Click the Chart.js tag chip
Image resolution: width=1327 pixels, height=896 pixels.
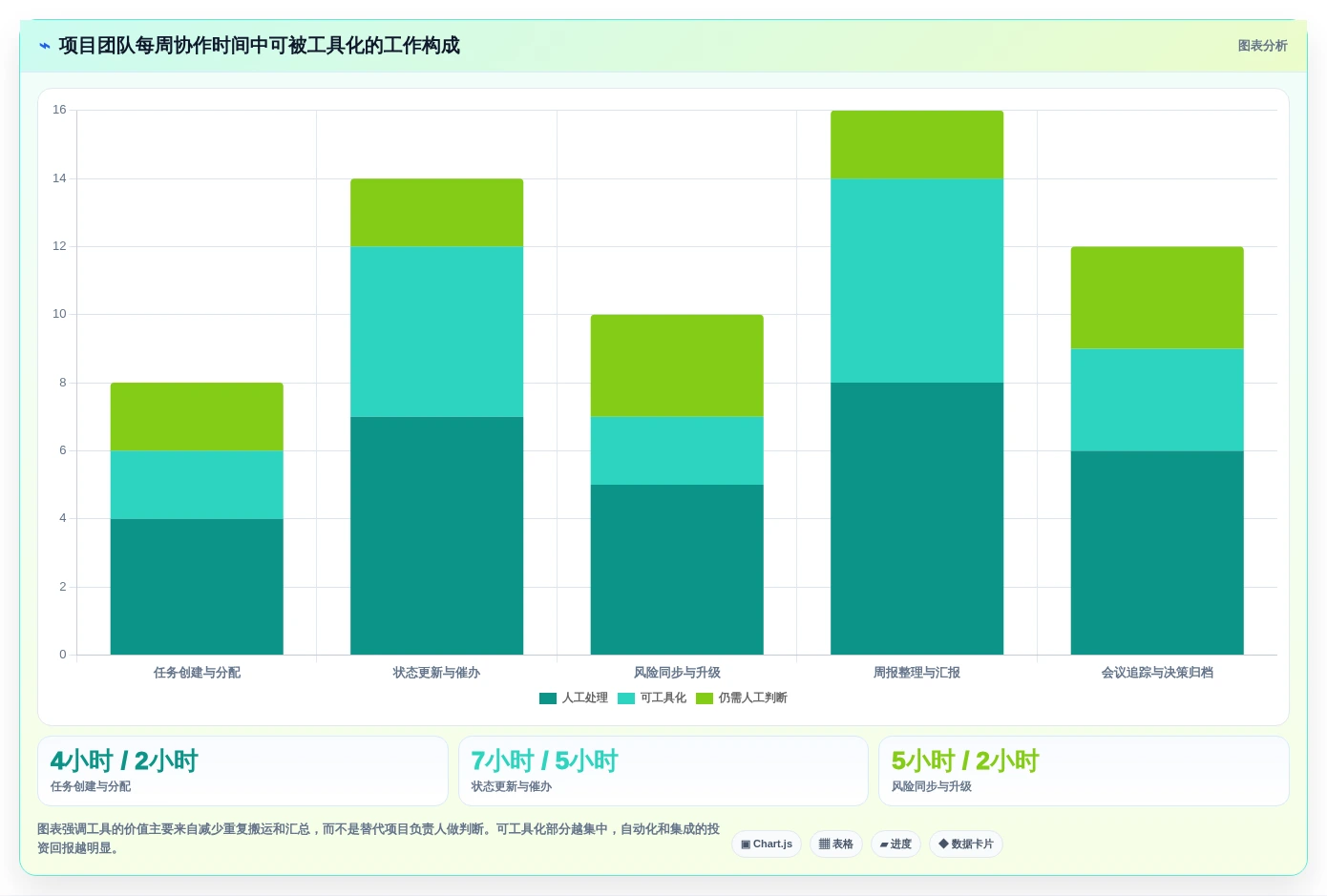(767, 844)
